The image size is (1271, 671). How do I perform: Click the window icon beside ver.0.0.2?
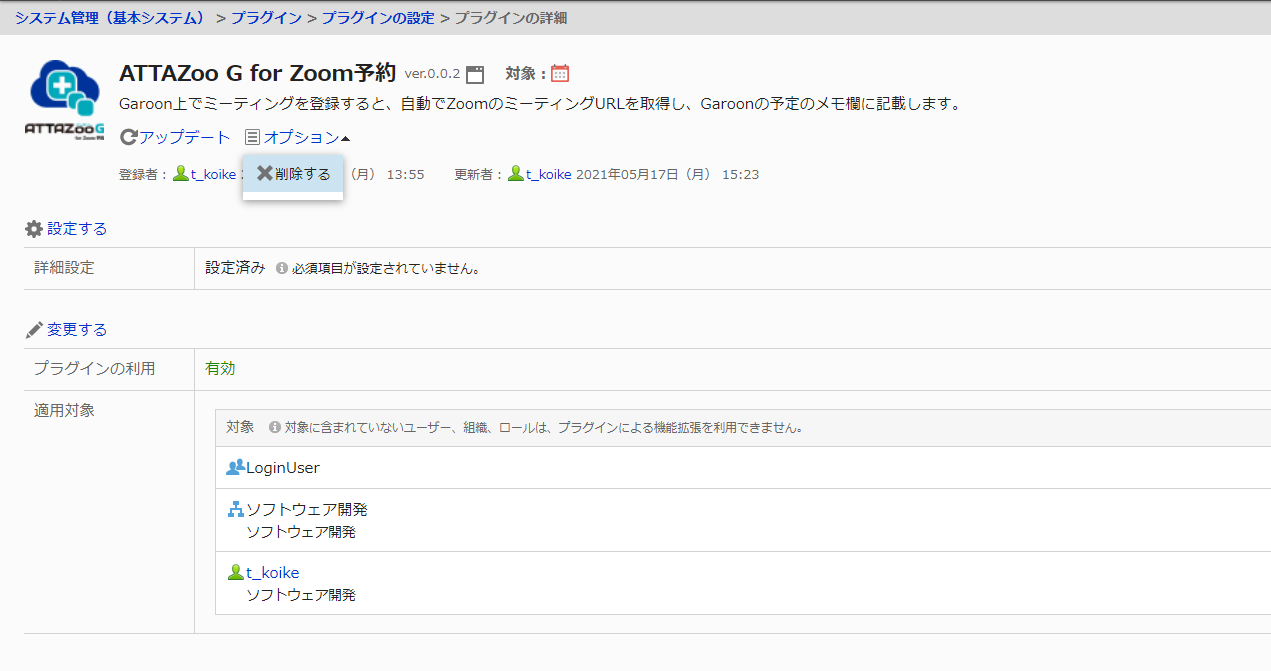pos(475,74)
